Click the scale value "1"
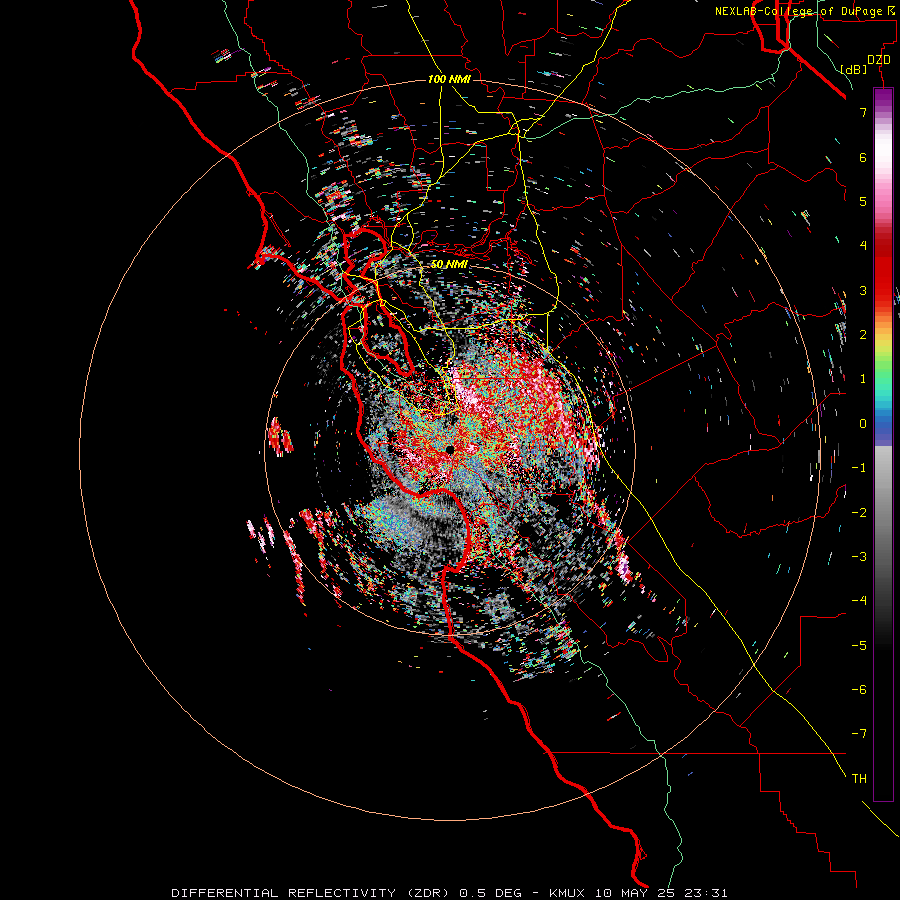Screen dimensions: 900x900 click(863, 379)
